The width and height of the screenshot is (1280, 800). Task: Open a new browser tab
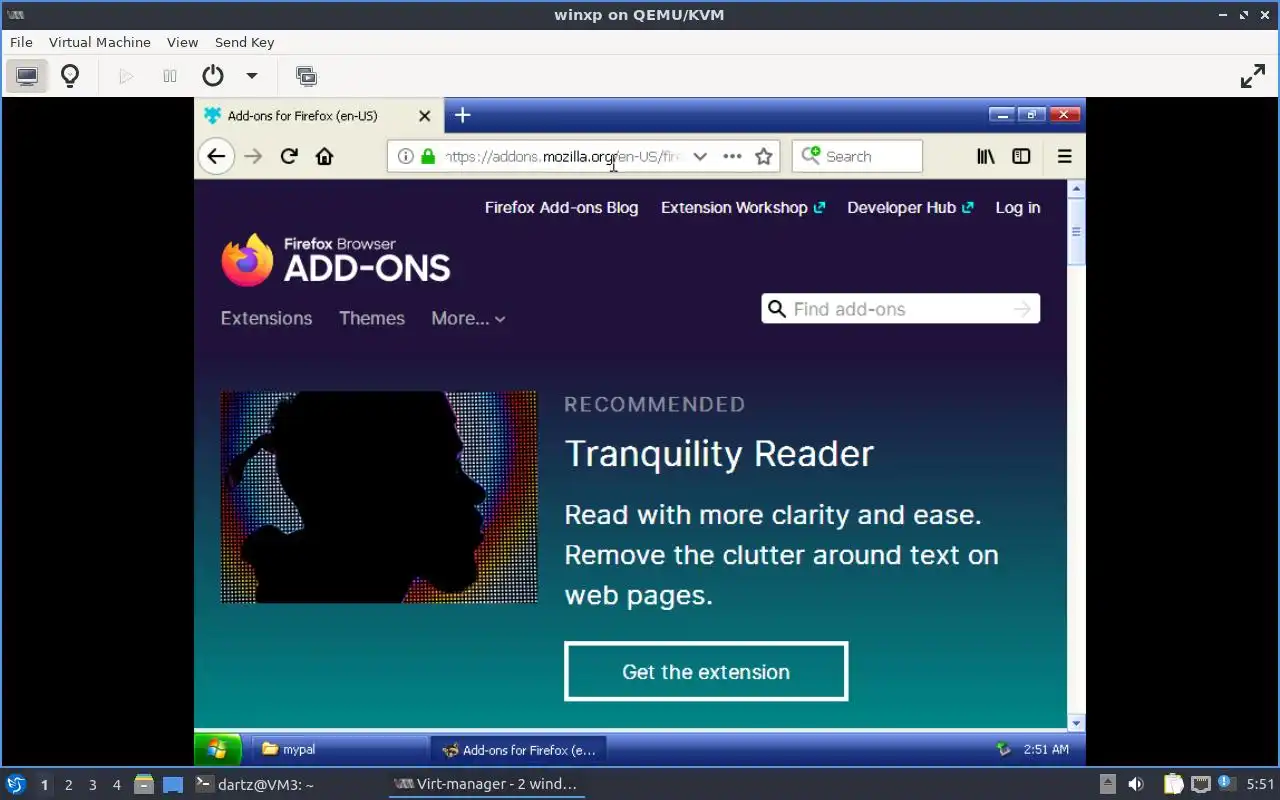[x=462, y=116]
